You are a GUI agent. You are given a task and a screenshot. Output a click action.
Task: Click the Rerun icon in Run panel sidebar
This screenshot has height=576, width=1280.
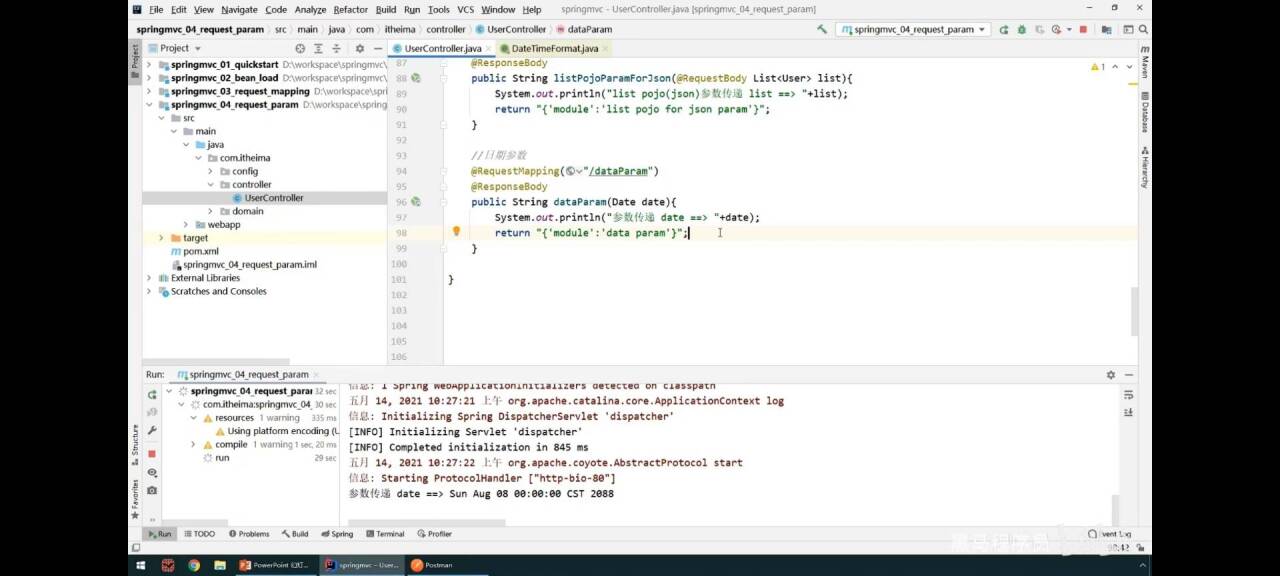[152, 395]
